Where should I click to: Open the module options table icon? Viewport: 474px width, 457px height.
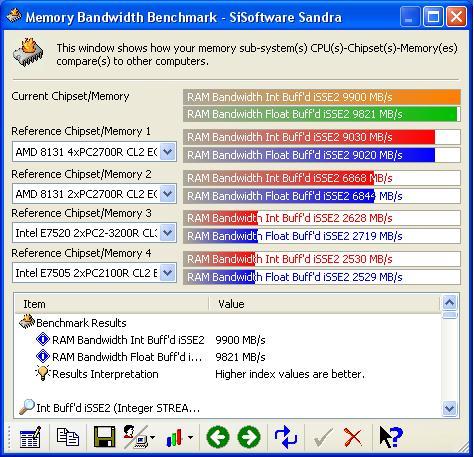[x=30, y=437]
